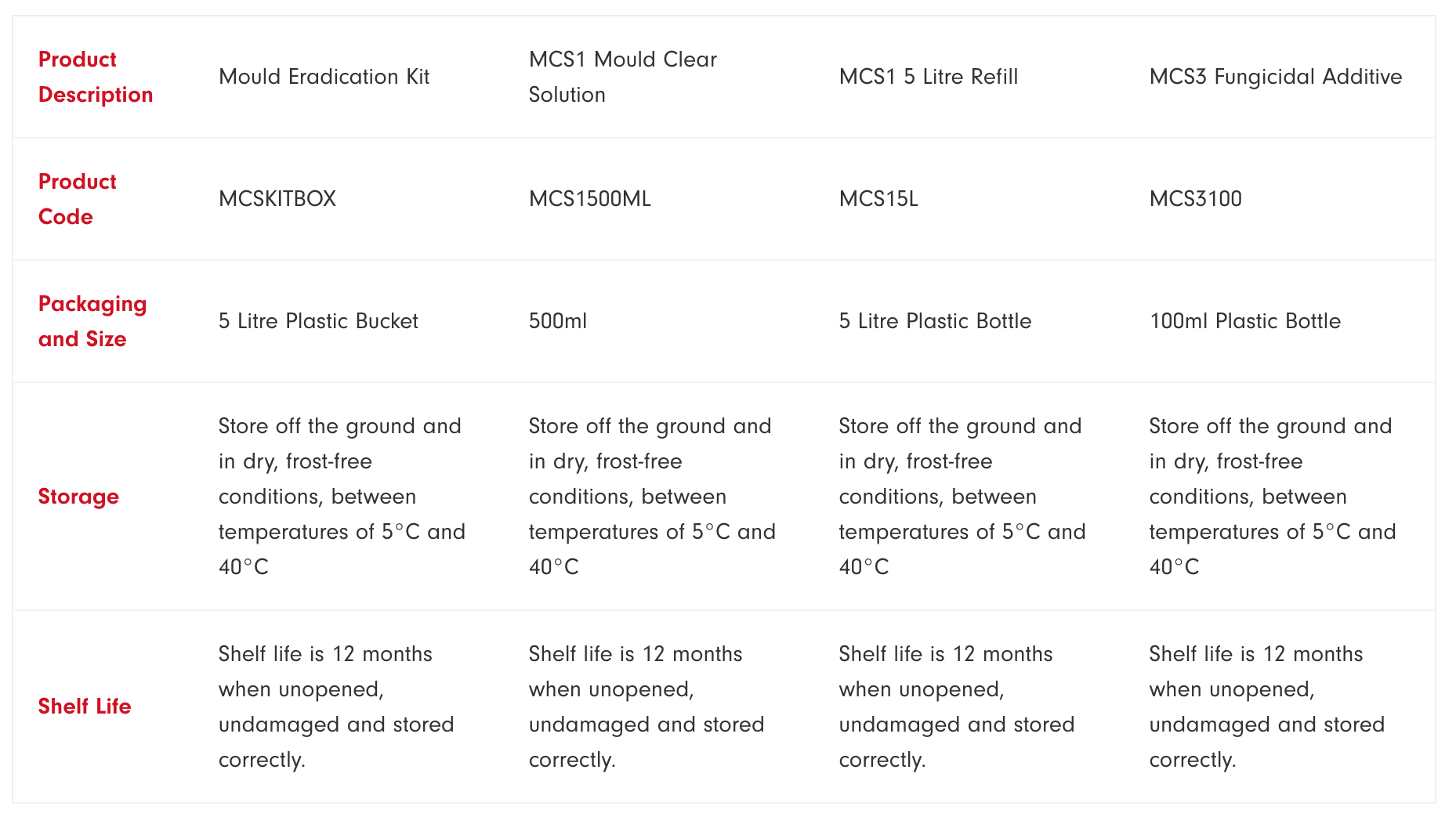Select the MCS1 5 Litre Refill cell
The height and width of the screenshot is (824, 1456).
point(928,77)
